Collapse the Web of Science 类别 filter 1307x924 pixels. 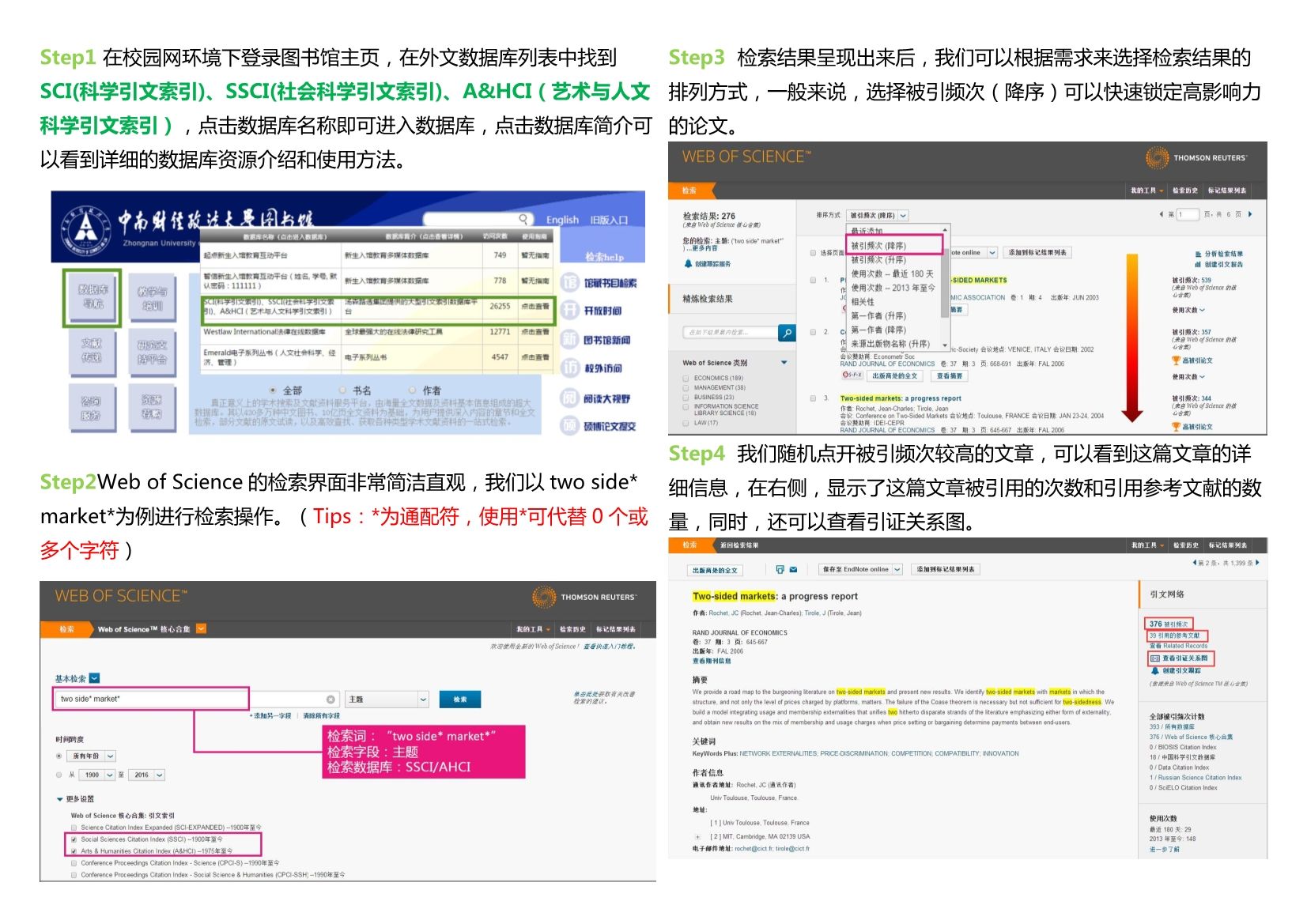click(x=784, y=363)
